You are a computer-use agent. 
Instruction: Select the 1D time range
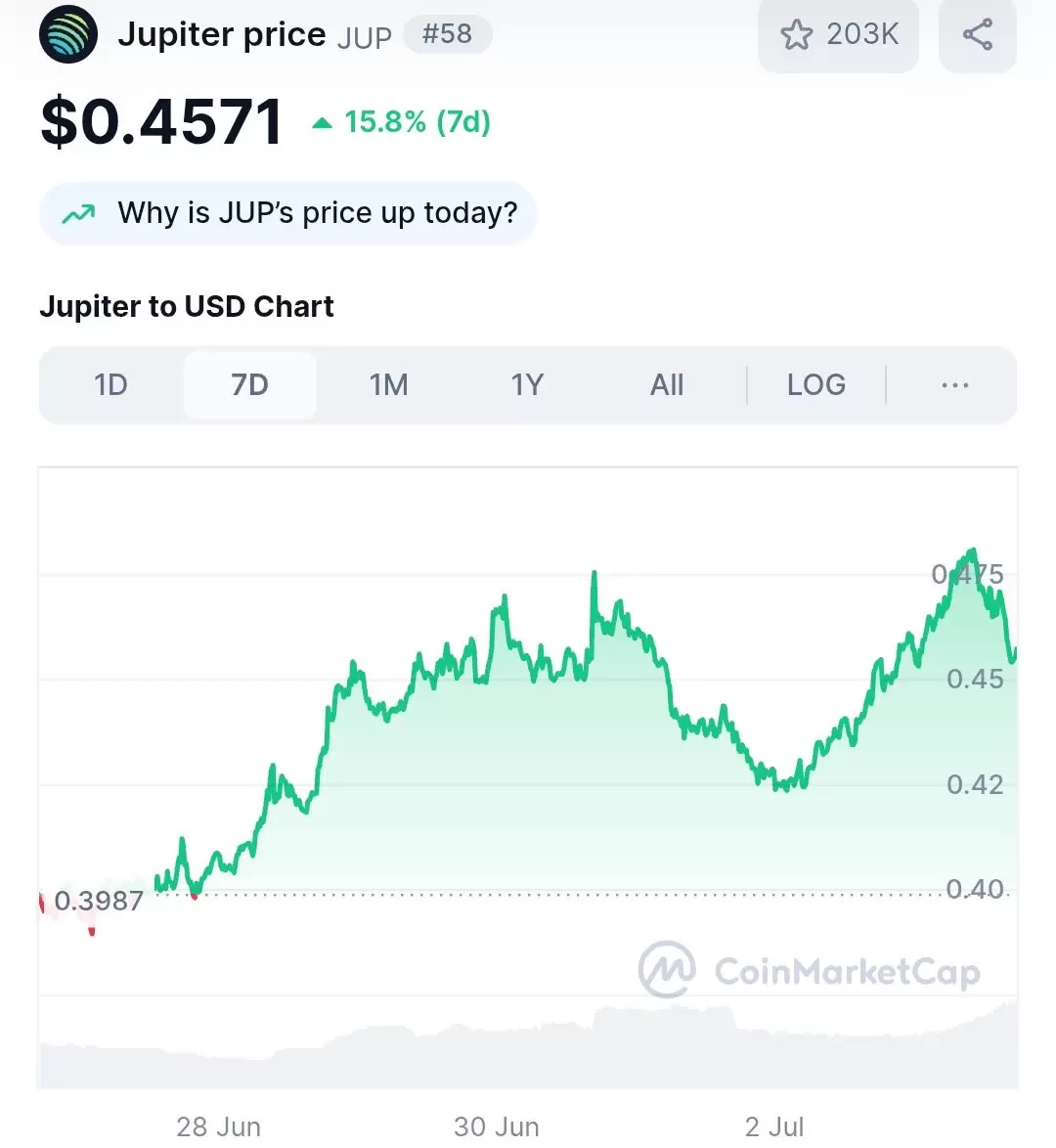pyautogui.click(x=110, y=385)
